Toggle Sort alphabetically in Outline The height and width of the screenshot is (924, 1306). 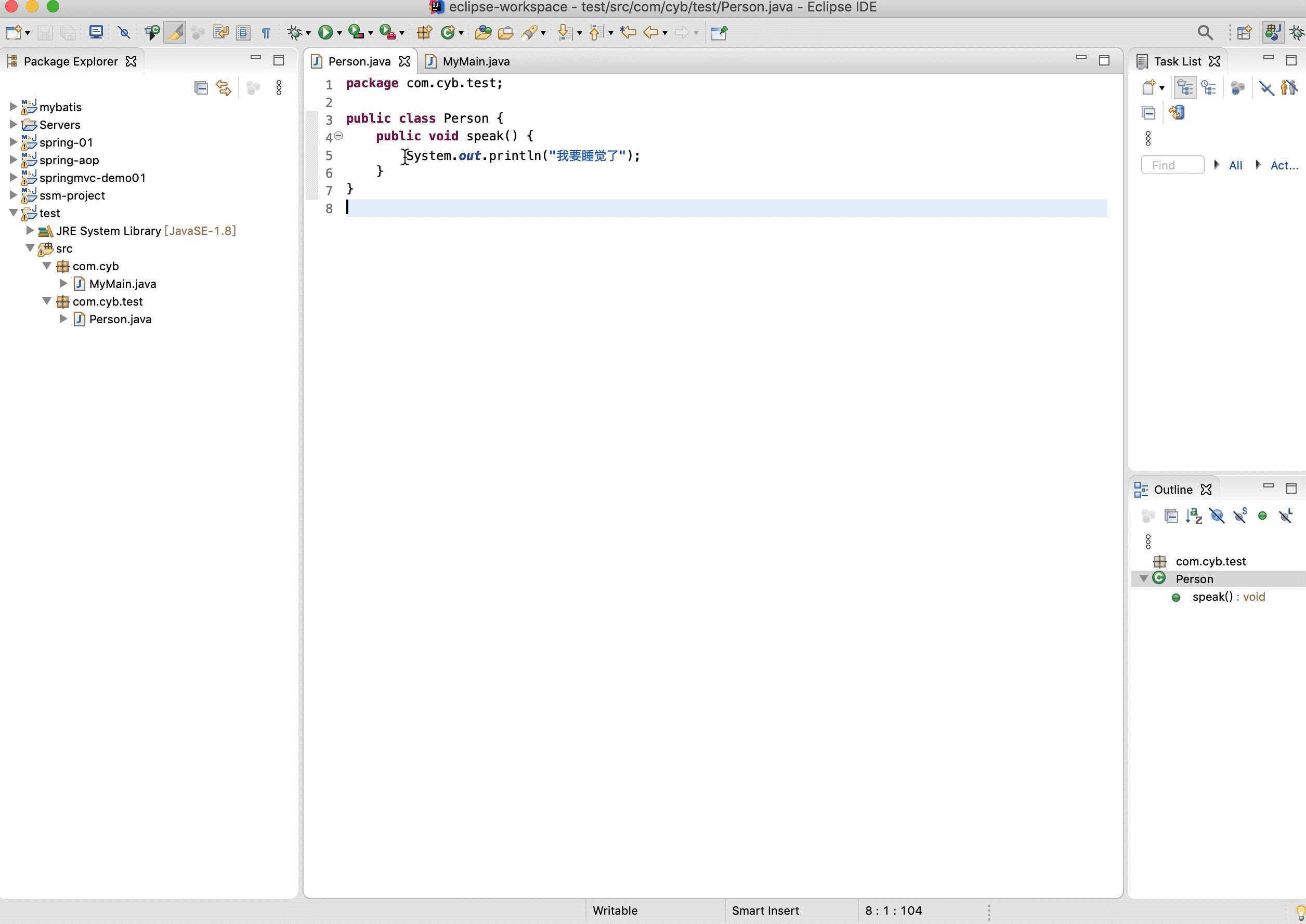(1194, 516)
